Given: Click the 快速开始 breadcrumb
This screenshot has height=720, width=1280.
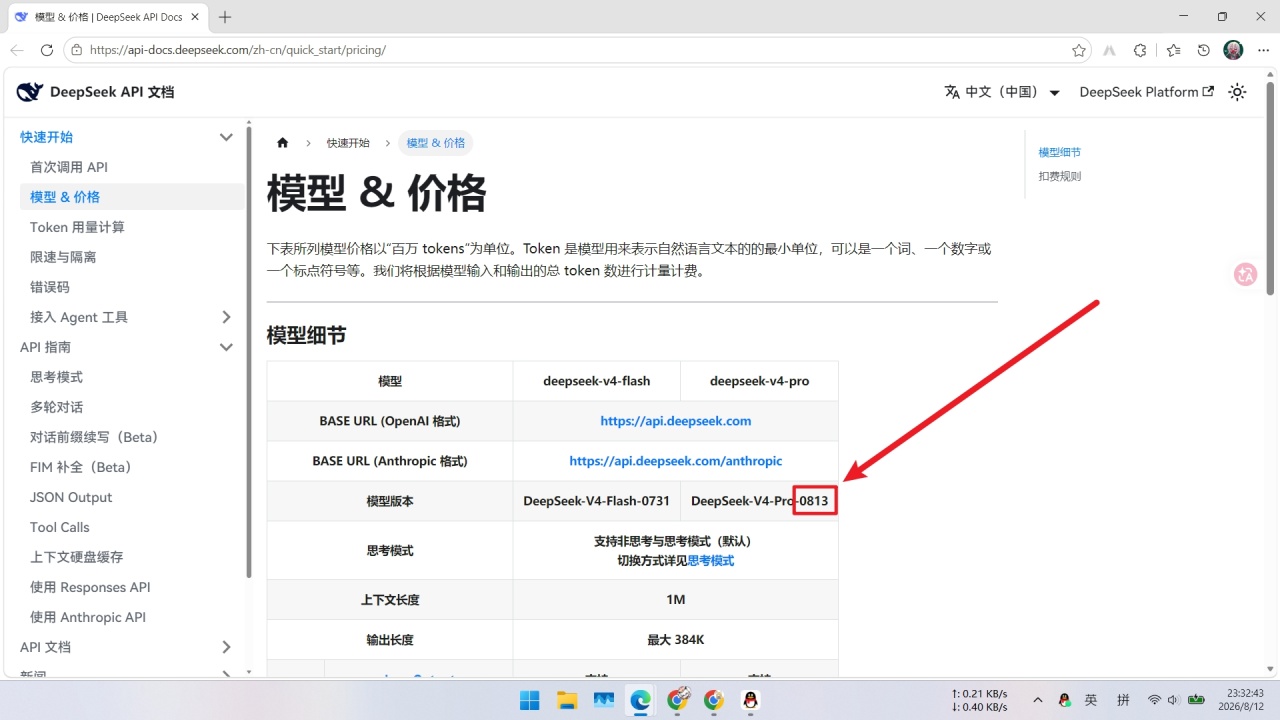Looking at the screenshot, I should tap(348, 143).
